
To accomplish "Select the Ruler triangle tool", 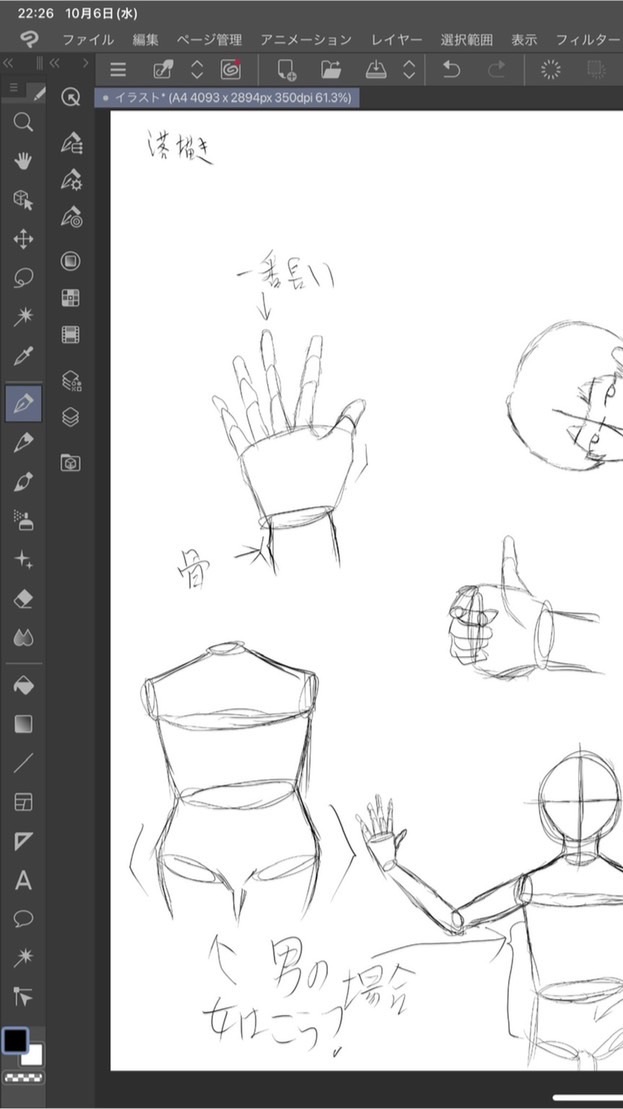I will tap(23, 841).
